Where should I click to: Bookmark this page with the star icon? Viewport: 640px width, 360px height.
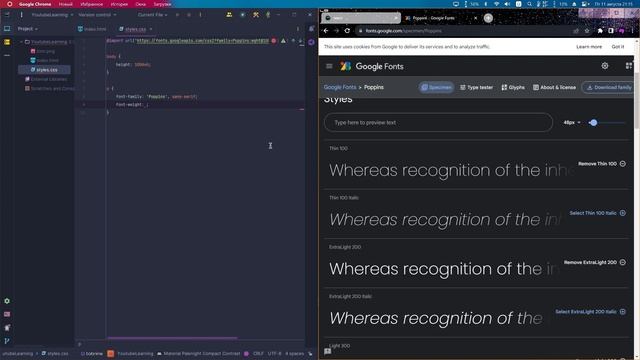[587, 31]
